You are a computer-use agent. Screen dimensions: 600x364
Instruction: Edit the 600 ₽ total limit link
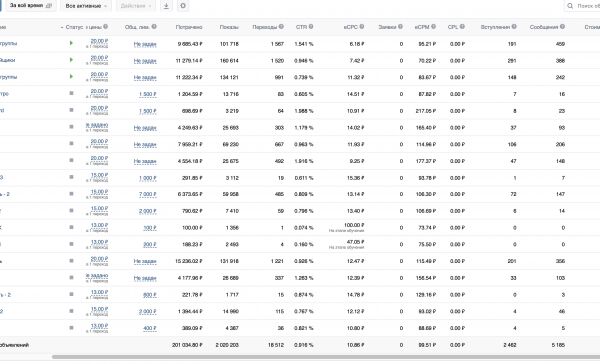(x=150, y=295)
